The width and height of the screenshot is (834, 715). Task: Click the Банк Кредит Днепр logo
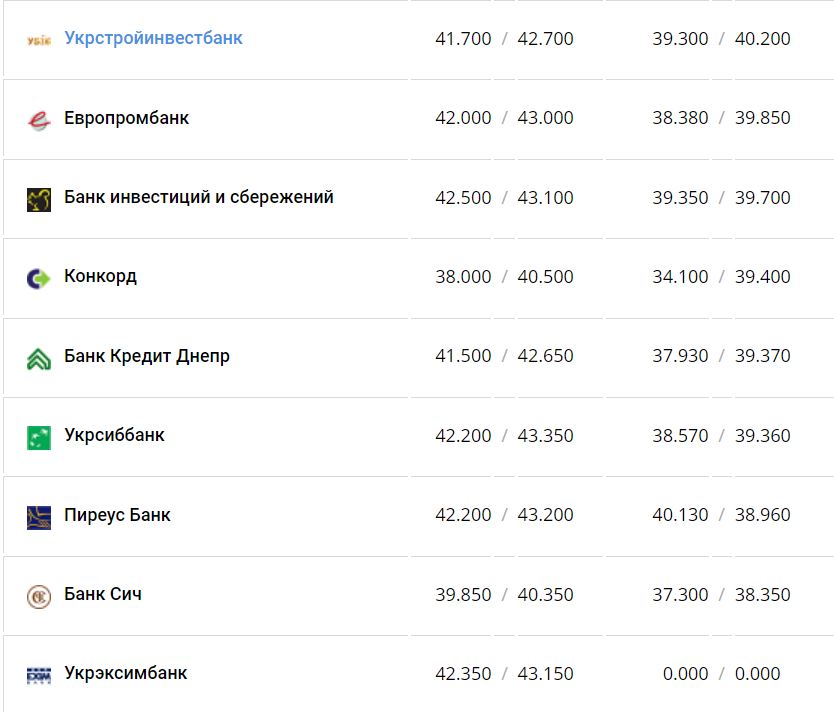[x=37, y=356]
